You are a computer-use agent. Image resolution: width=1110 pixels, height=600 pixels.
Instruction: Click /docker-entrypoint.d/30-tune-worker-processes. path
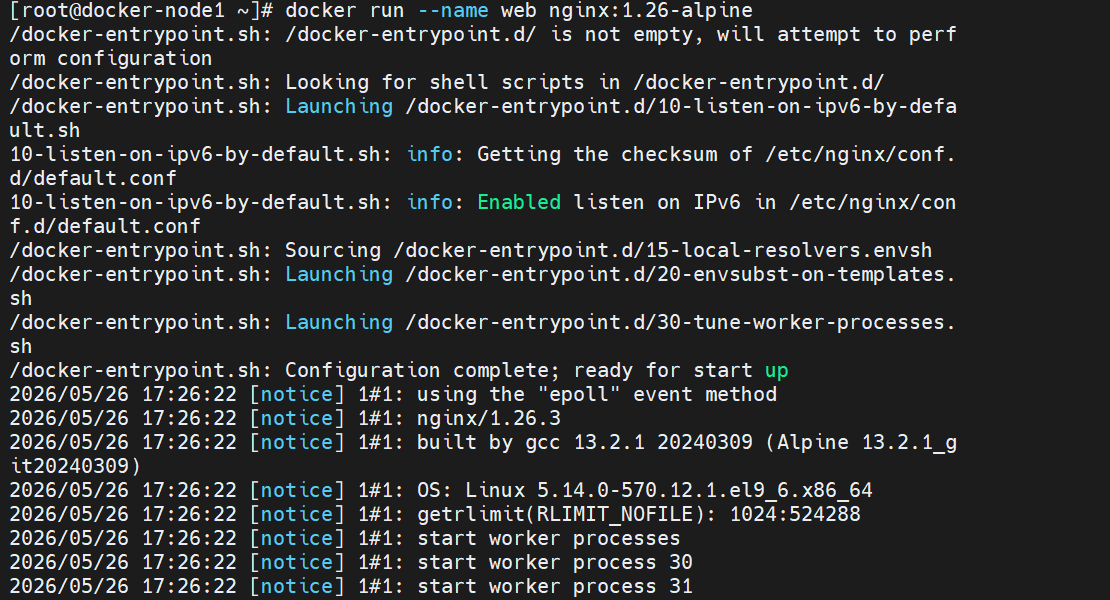point(681,323)
